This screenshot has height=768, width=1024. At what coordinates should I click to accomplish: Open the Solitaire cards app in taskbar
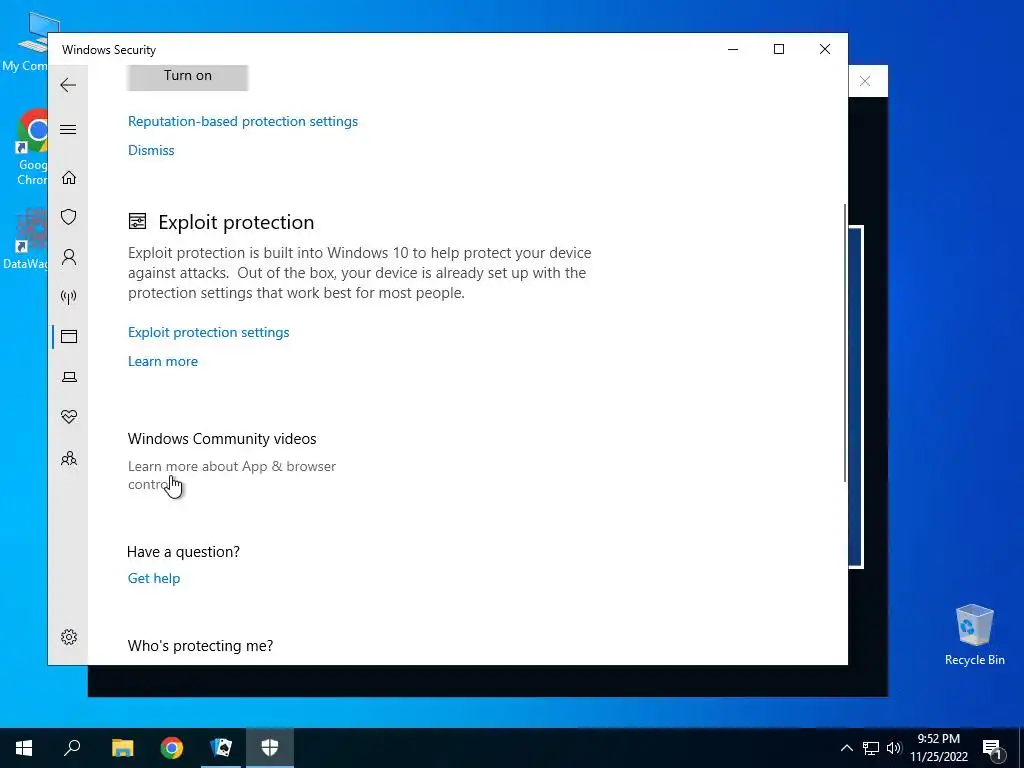click(x=221, y=748)
